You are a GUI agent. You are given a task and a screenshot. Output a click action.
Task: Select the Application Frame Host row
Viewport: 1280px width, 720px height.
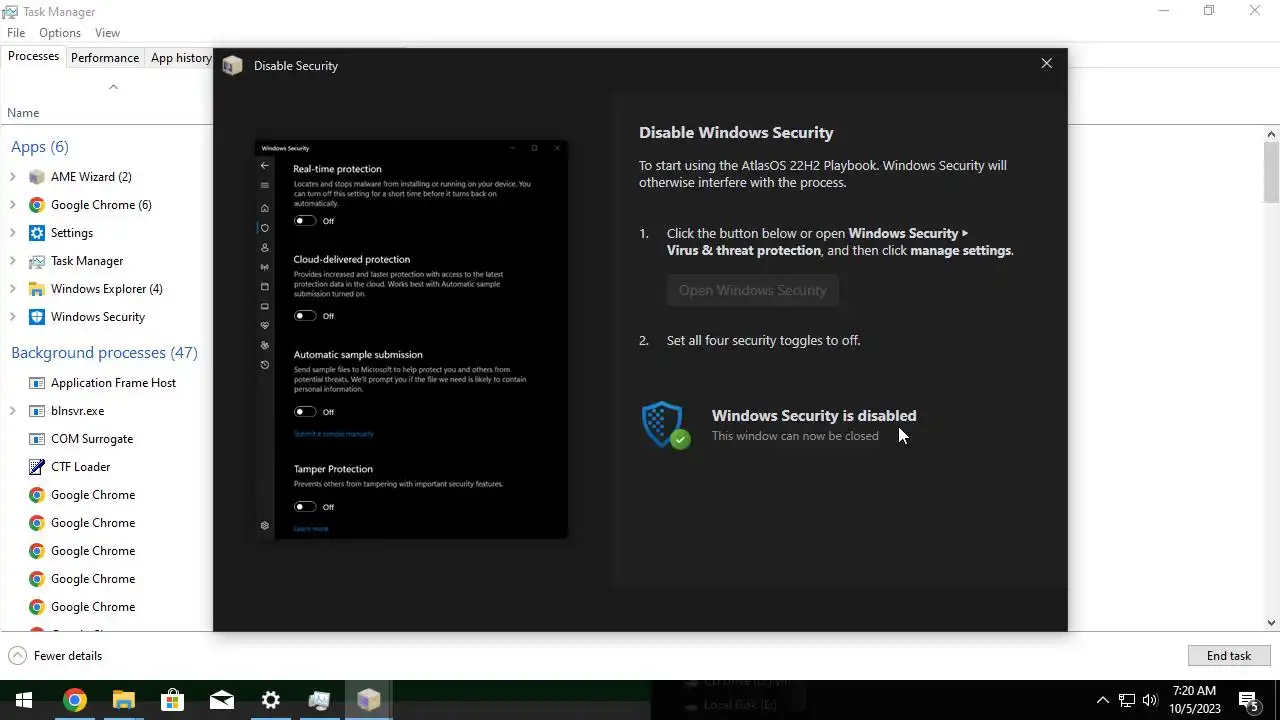point(106,383)
